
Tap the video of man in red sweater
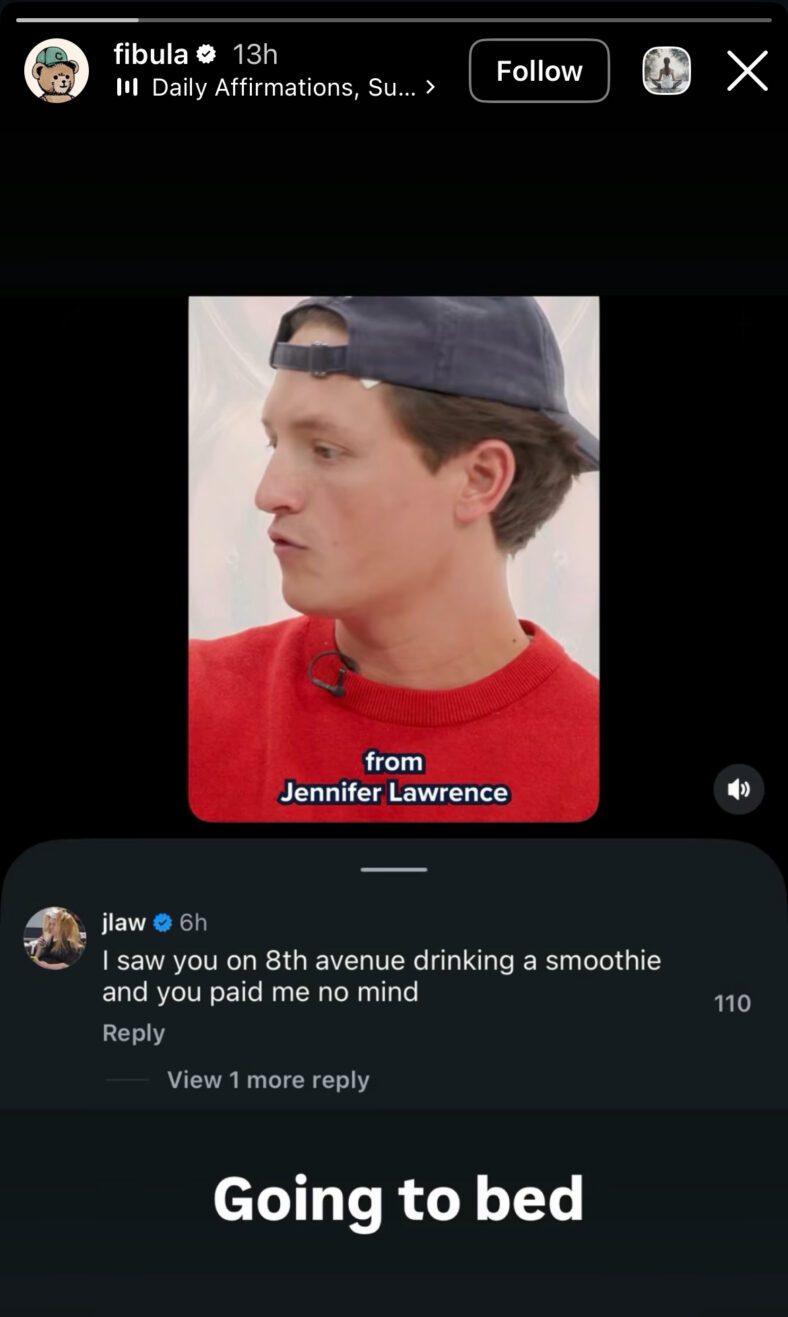point(394,559)
